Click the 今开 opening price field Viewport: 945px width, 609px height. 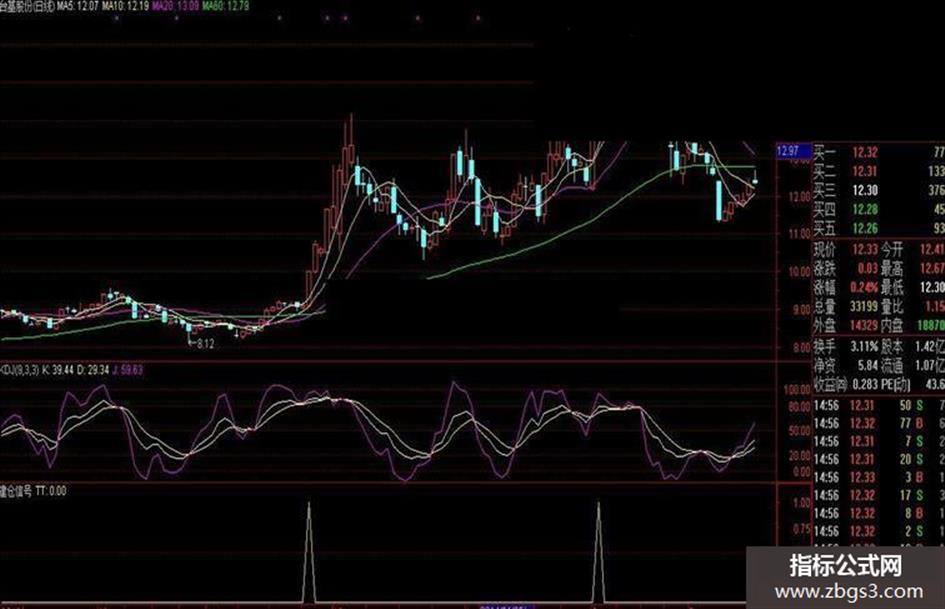912,249
